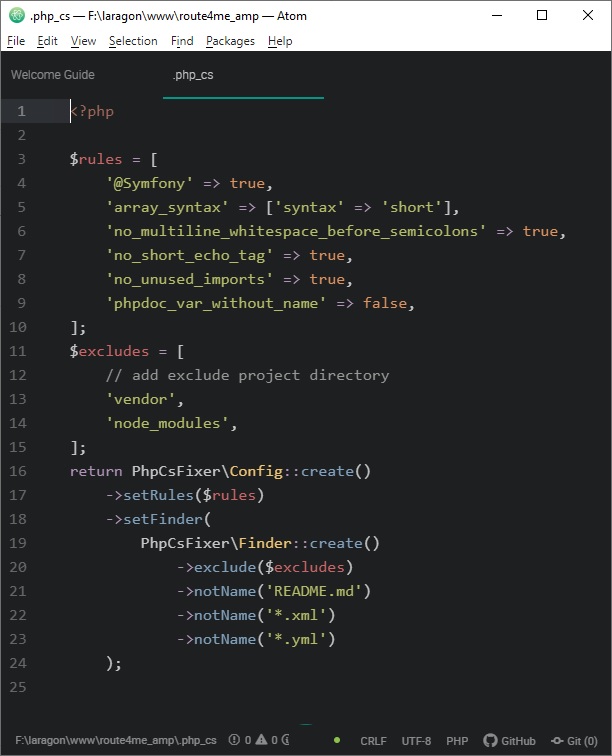The width and height of the screenshot is (612, 756).
Task: Click the setFinder method call
Action: pyautogui.click(x=163, y=519)
